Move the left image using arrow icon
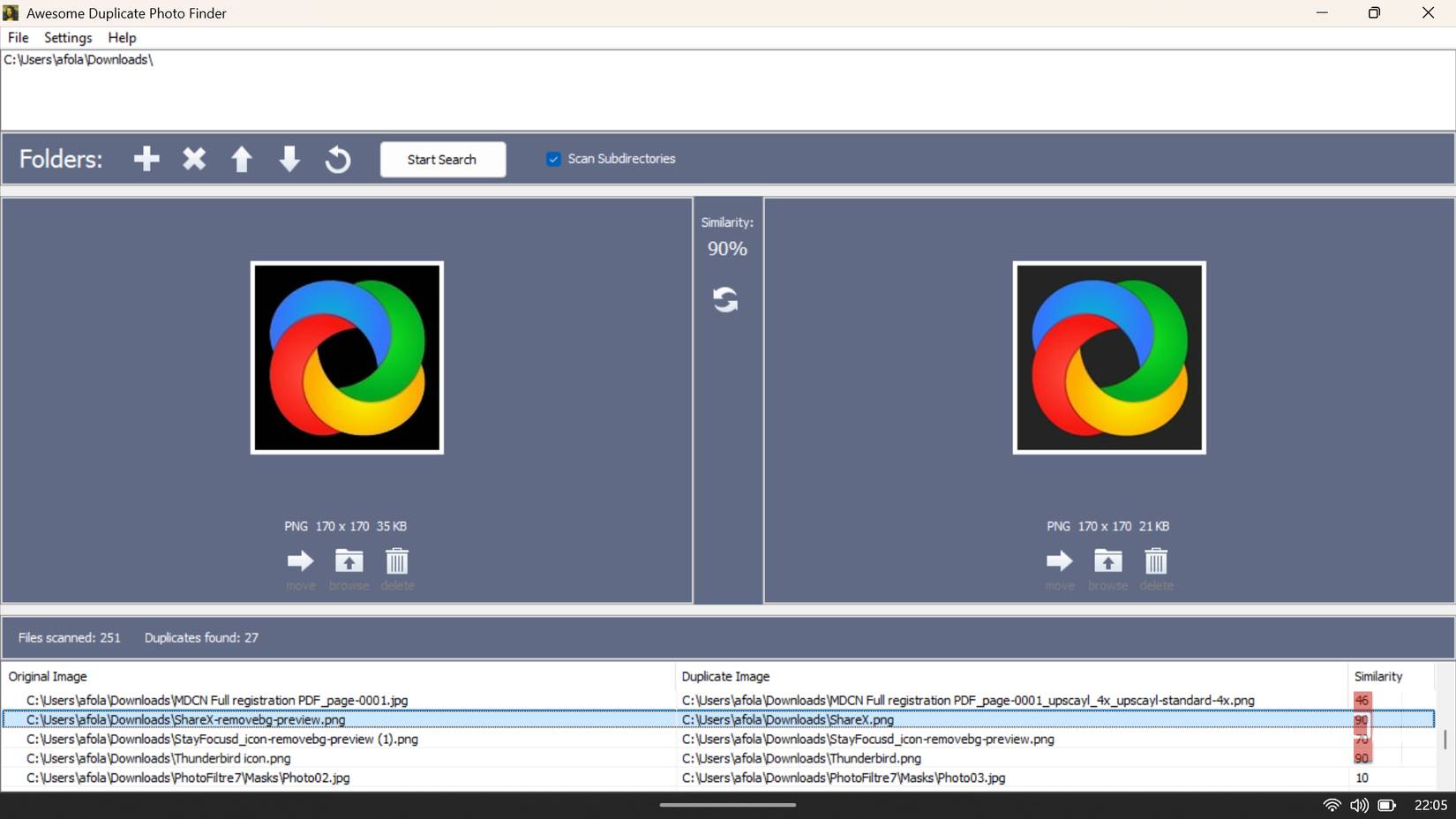The image size is (1456, 819). click(x=300, y=561)
